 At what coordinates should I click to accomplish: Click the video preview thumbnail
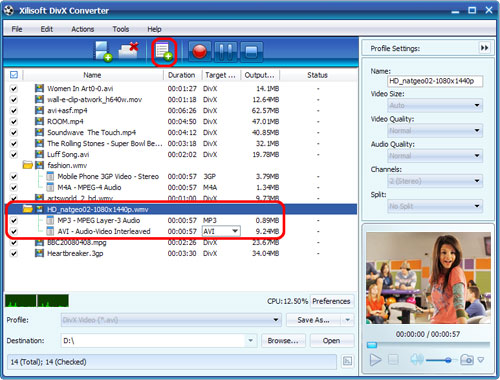click(428, 278)
